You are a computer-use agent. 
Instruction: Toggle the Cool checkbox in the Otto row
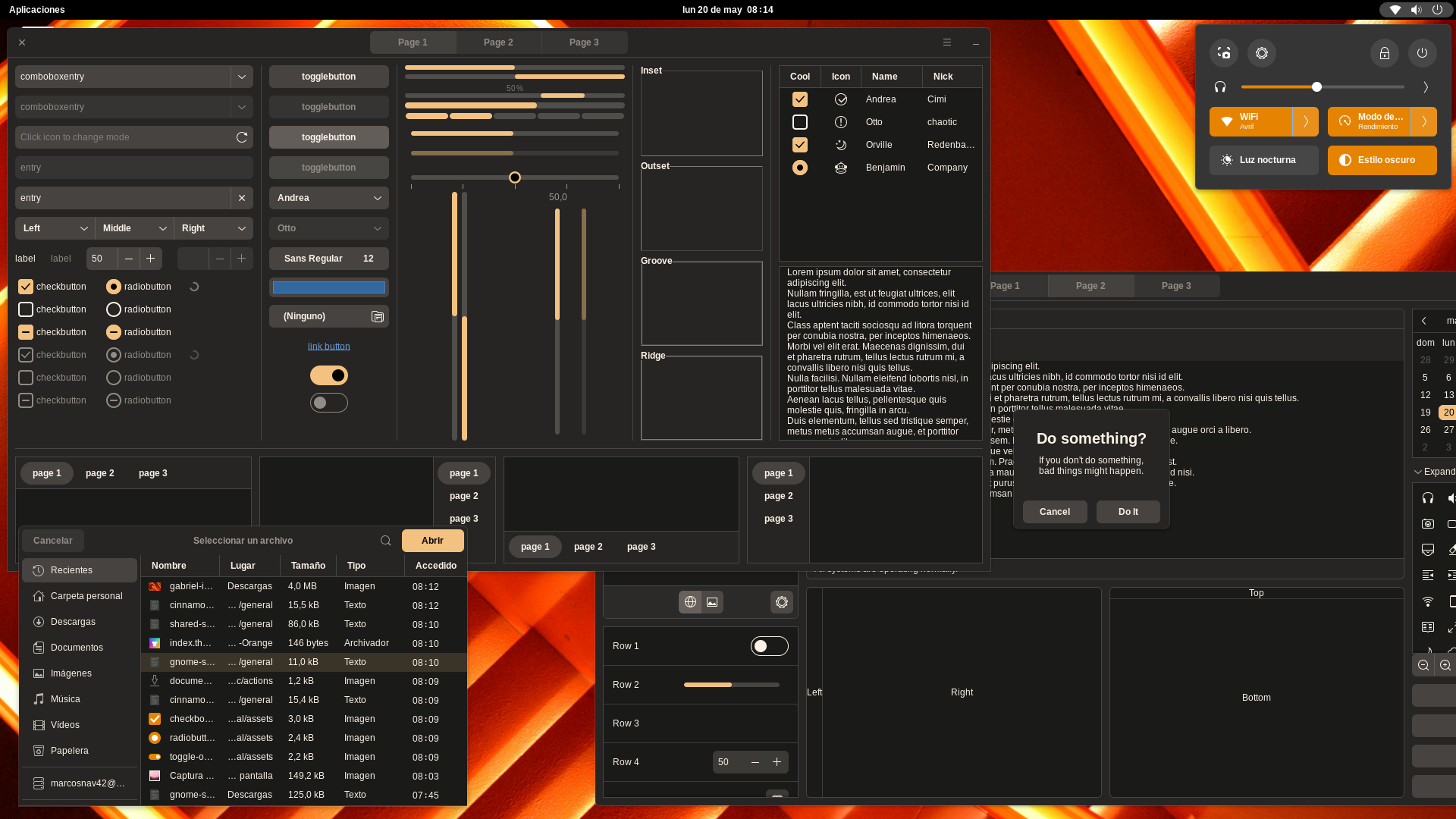(800, 122)
